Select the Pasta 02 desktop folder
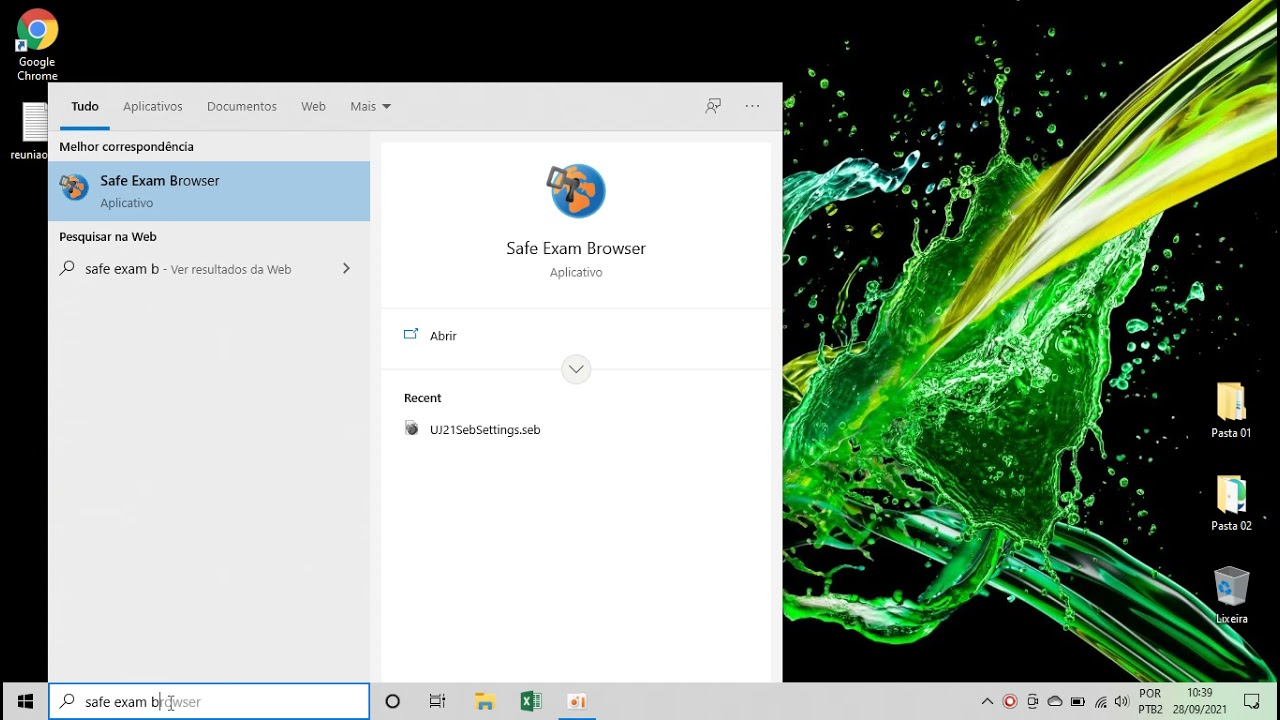The image size is (1280, 720). coord(1231,503)
